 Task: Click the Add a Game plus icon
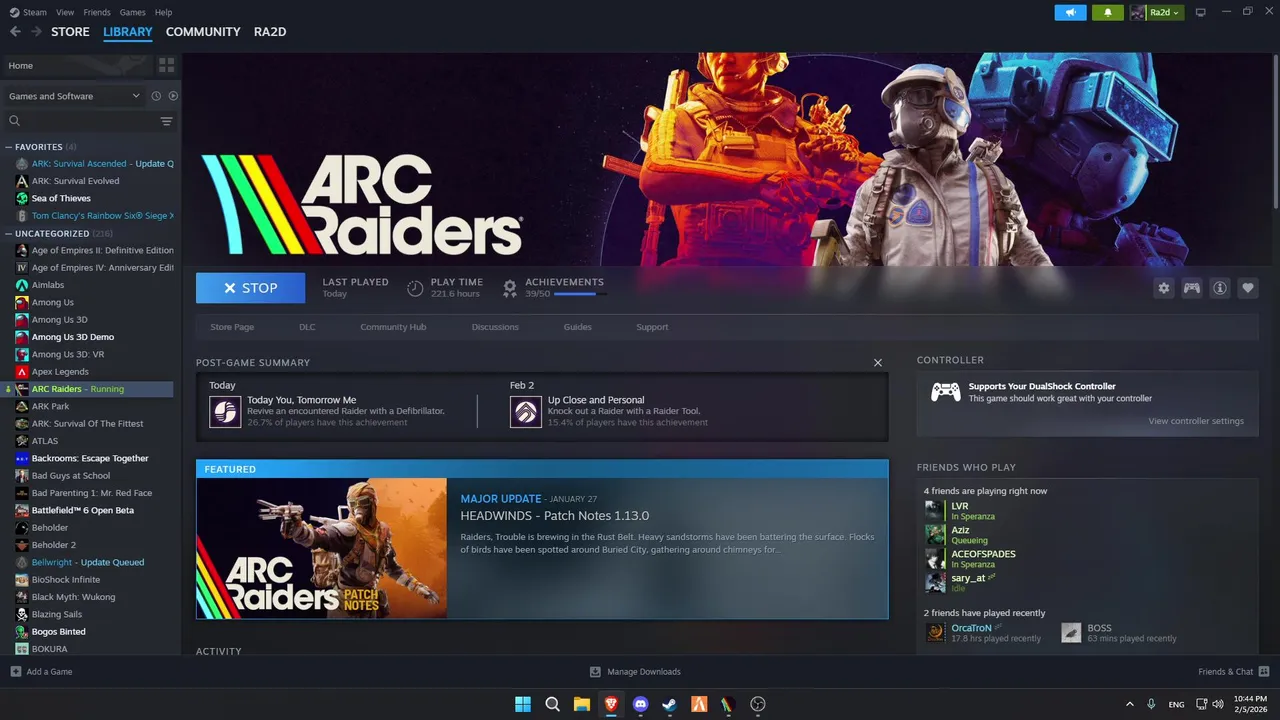pyautogui.click(x=15, y=671)
